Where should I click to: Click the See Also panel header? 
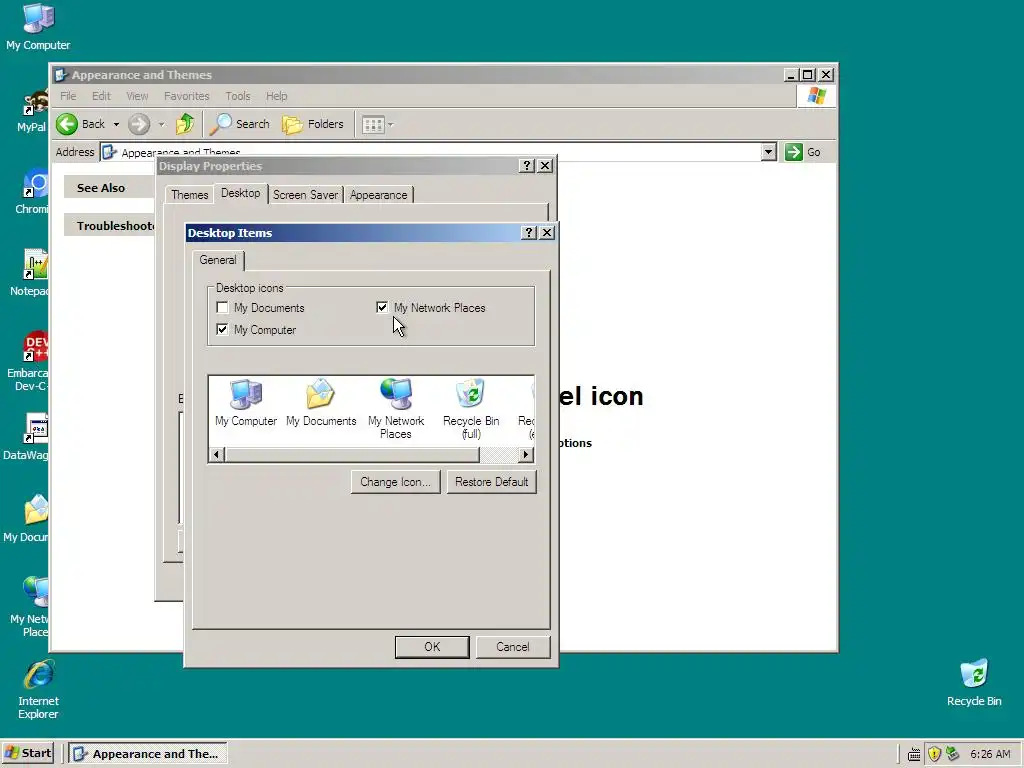pos(110,188)
